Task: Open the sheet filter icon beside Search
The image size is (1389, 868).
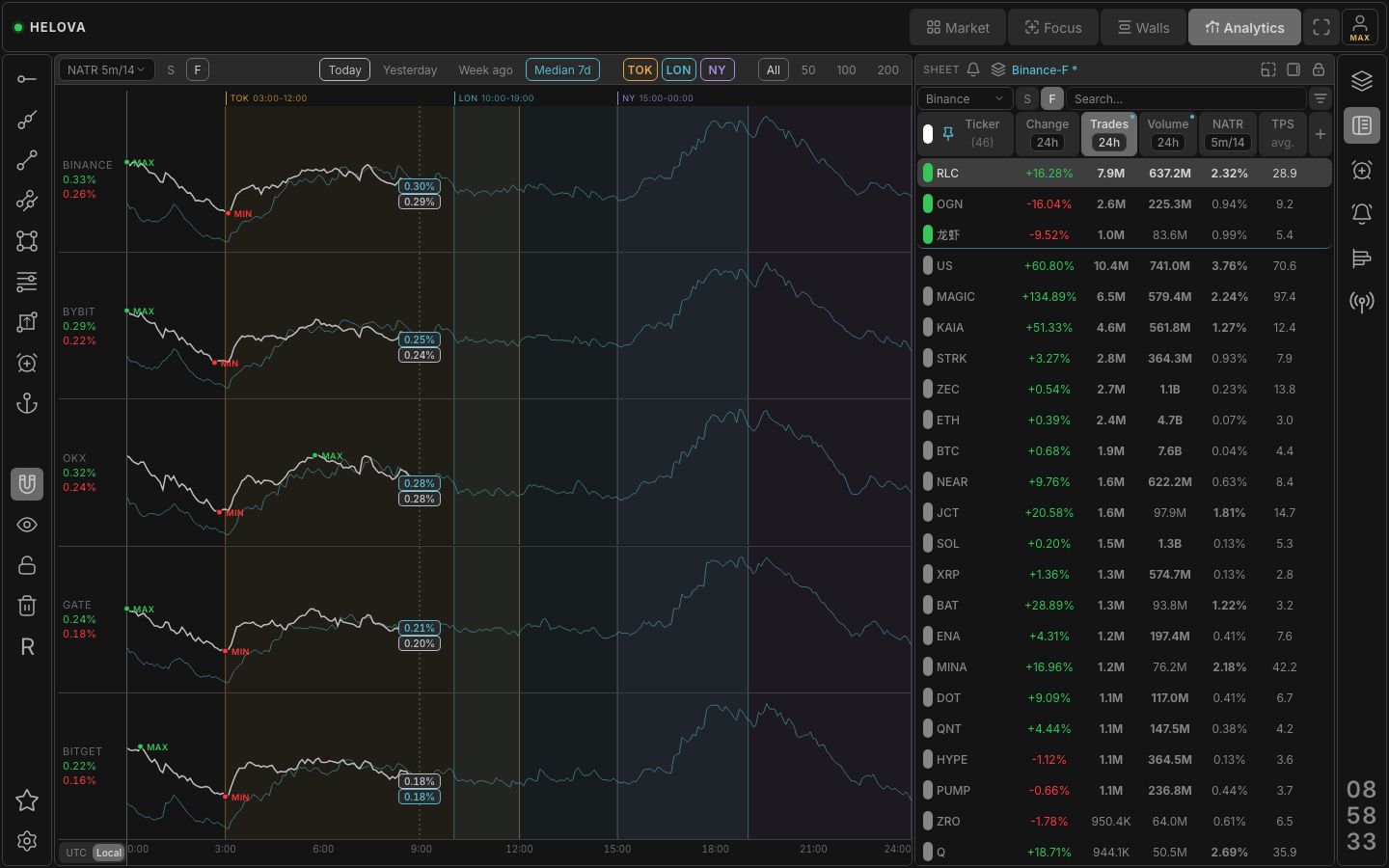Action: coord(1321,98)
